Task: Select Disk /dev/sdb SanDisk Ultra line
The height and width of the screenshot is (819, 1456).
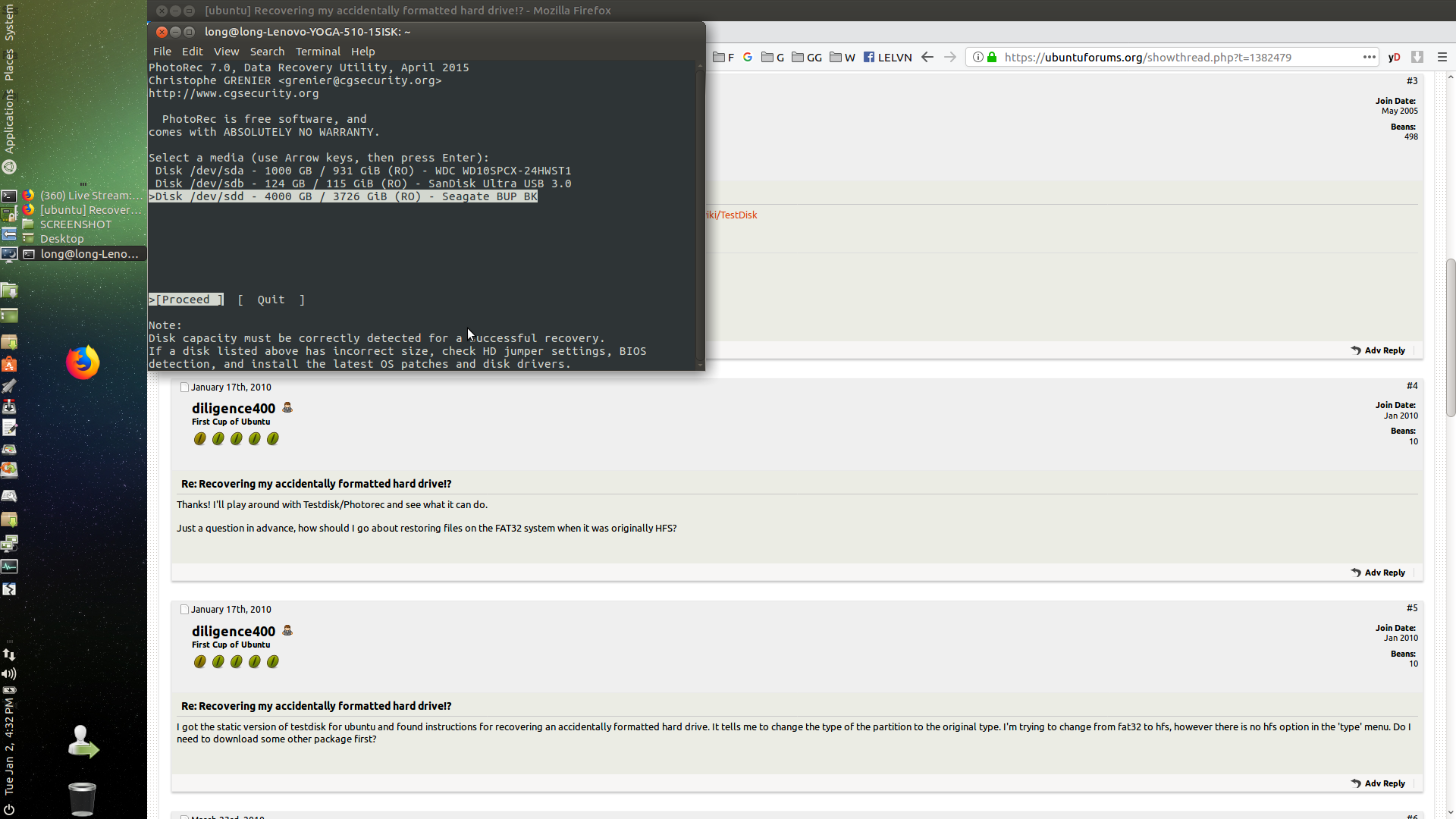Action: click(363, 184)
